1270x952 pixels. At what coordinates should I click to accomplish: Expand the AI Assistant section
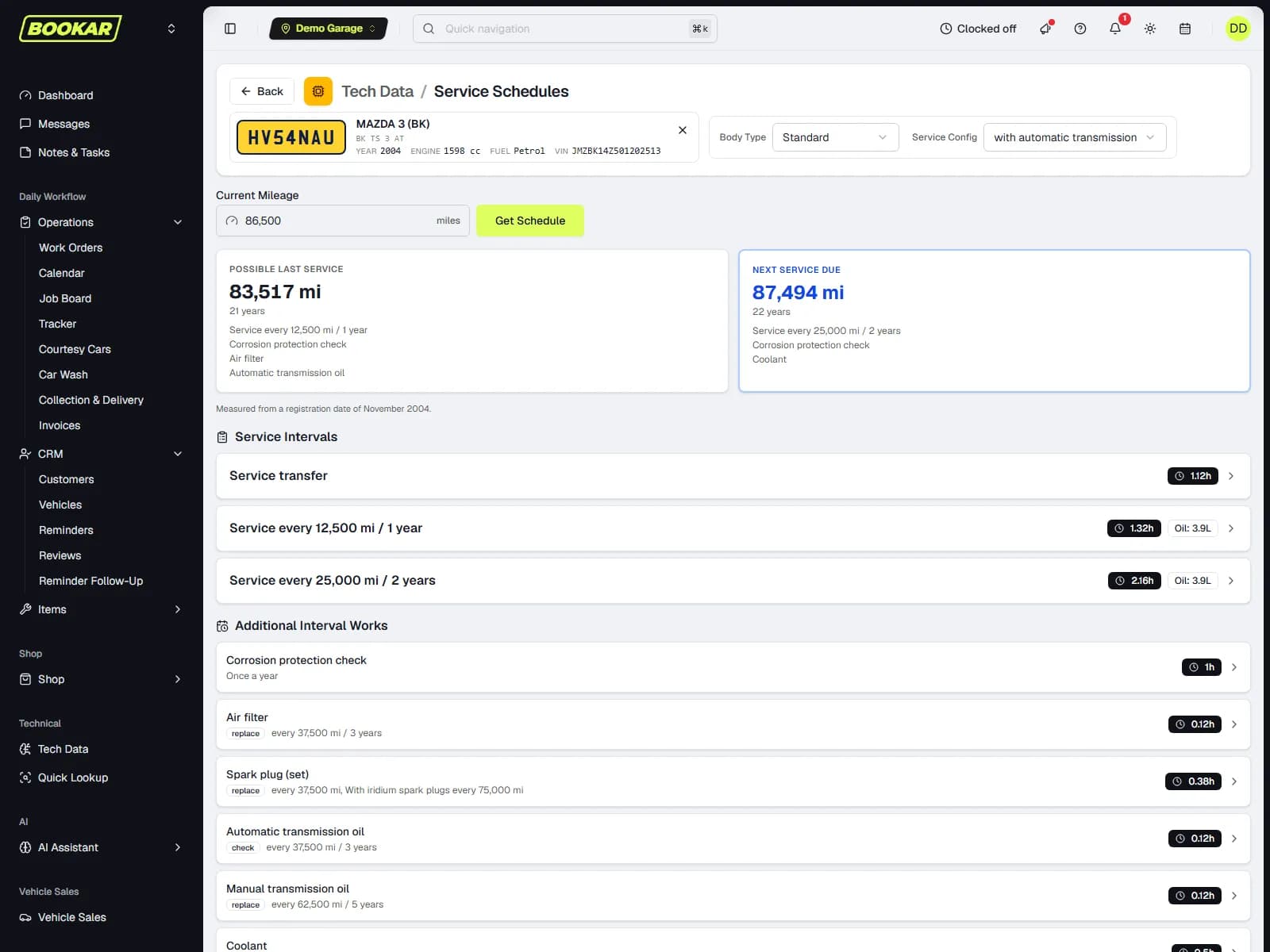102,847
